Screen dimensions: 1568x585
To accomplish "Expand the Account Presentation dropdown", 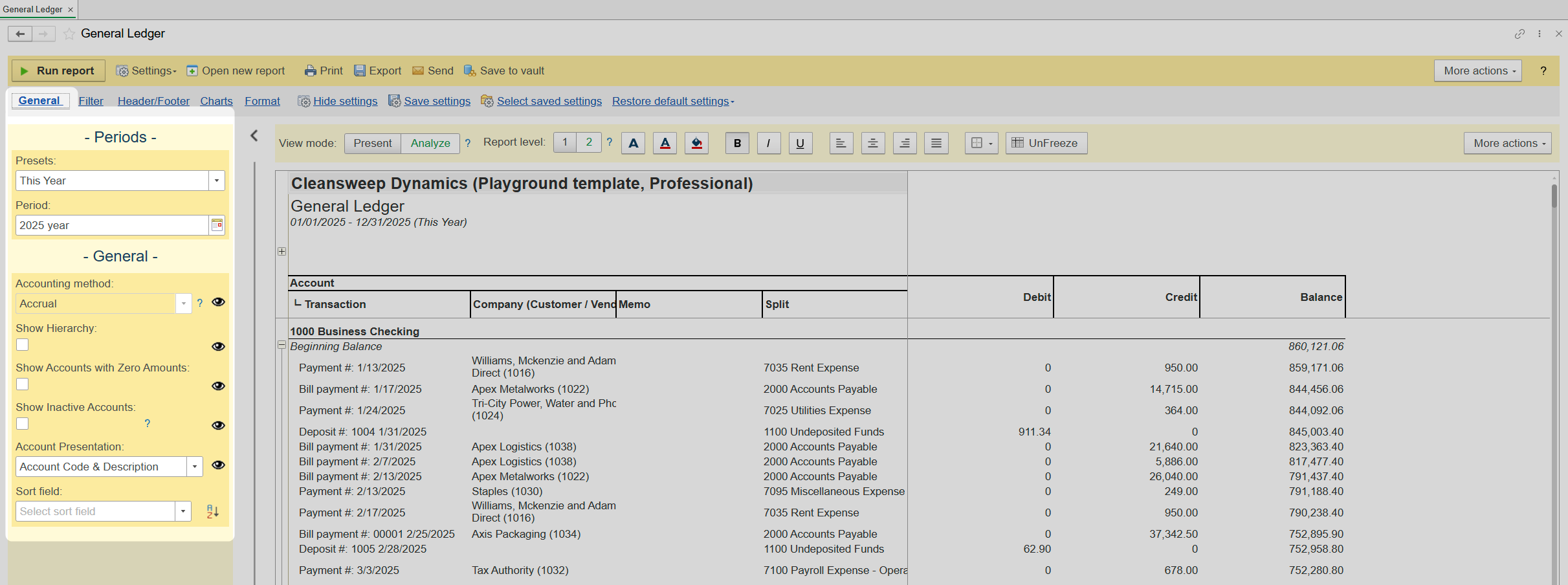I will tap(195, 467).
